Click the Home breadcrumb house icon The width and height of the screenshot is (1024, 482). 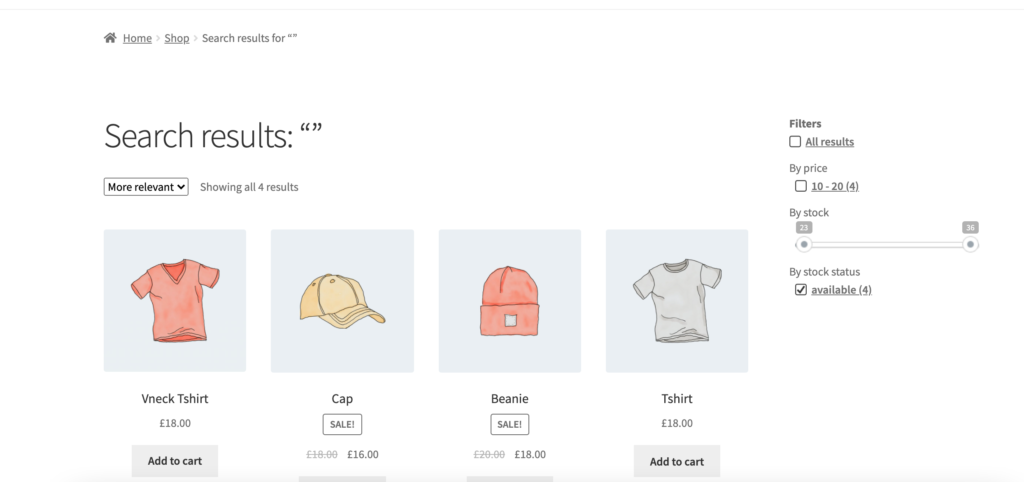[110, 38]
